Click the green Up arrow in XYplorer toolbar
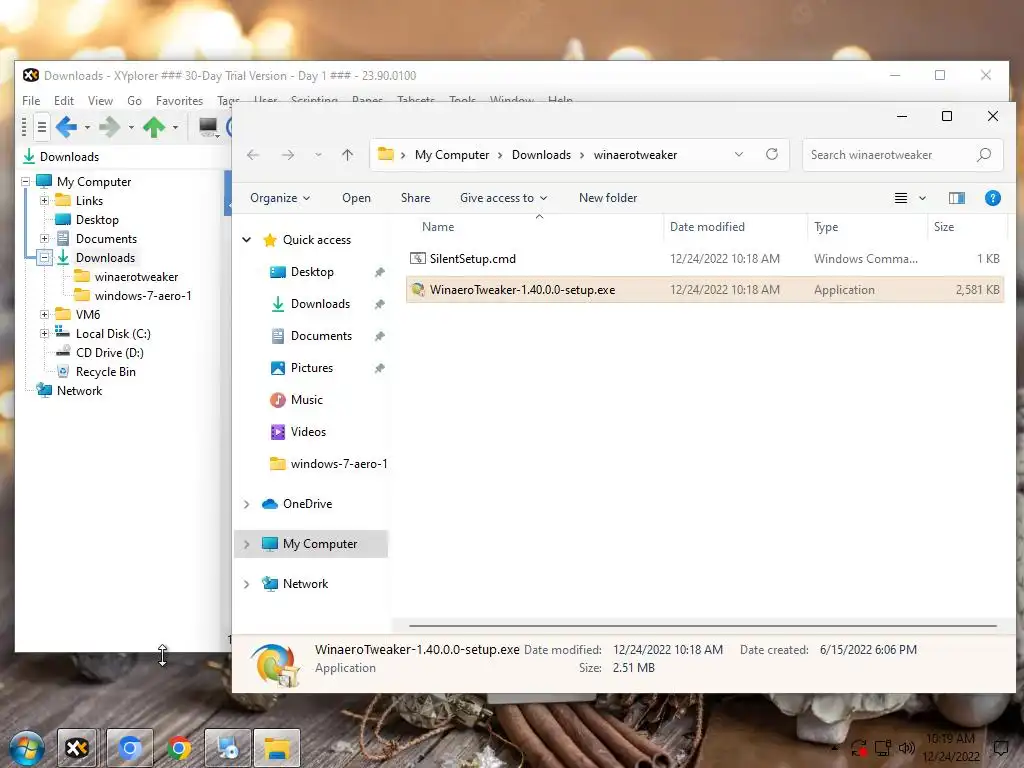This screenshot has width=1024, height=768. [154, 127]
